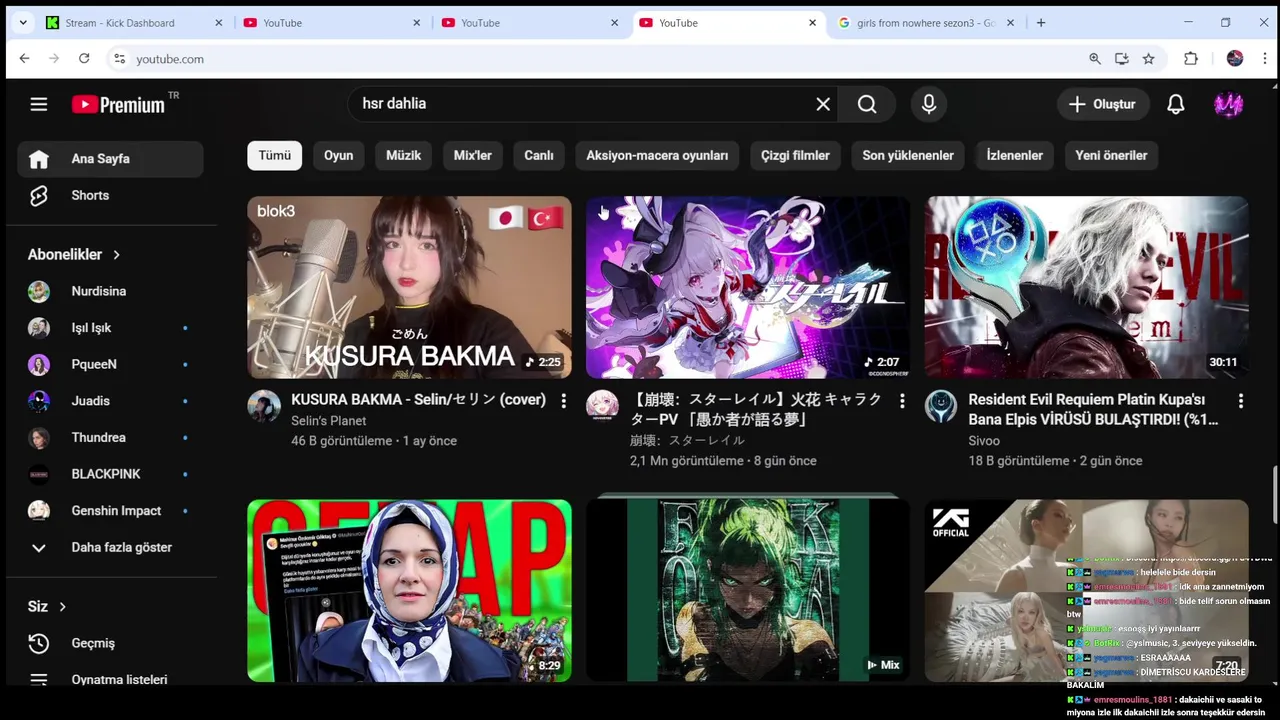Open the YouTube account avatar menu
1280x720 pixels.
(1228, 104)
